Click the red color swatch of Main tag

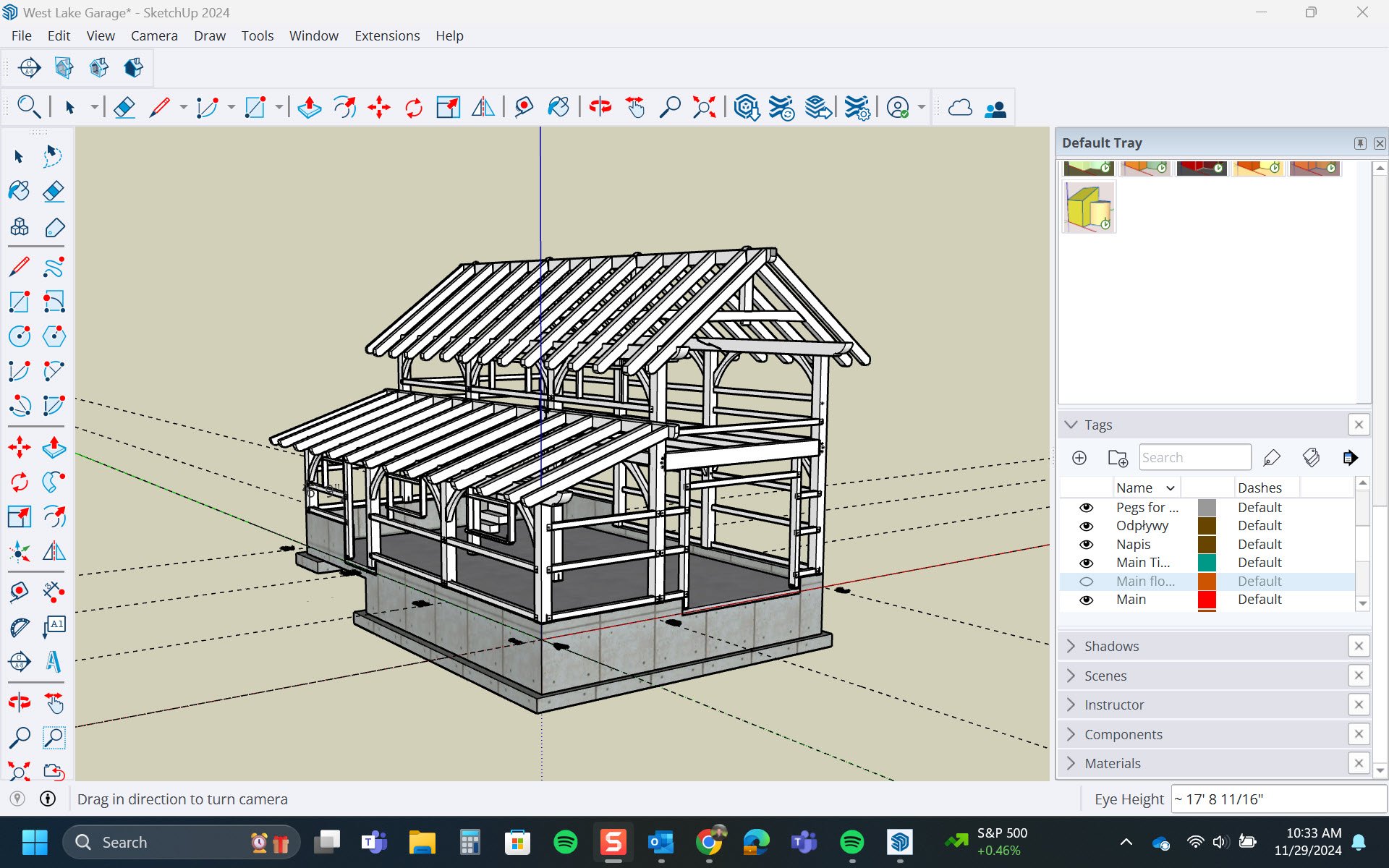click(x=1207, y=600)
